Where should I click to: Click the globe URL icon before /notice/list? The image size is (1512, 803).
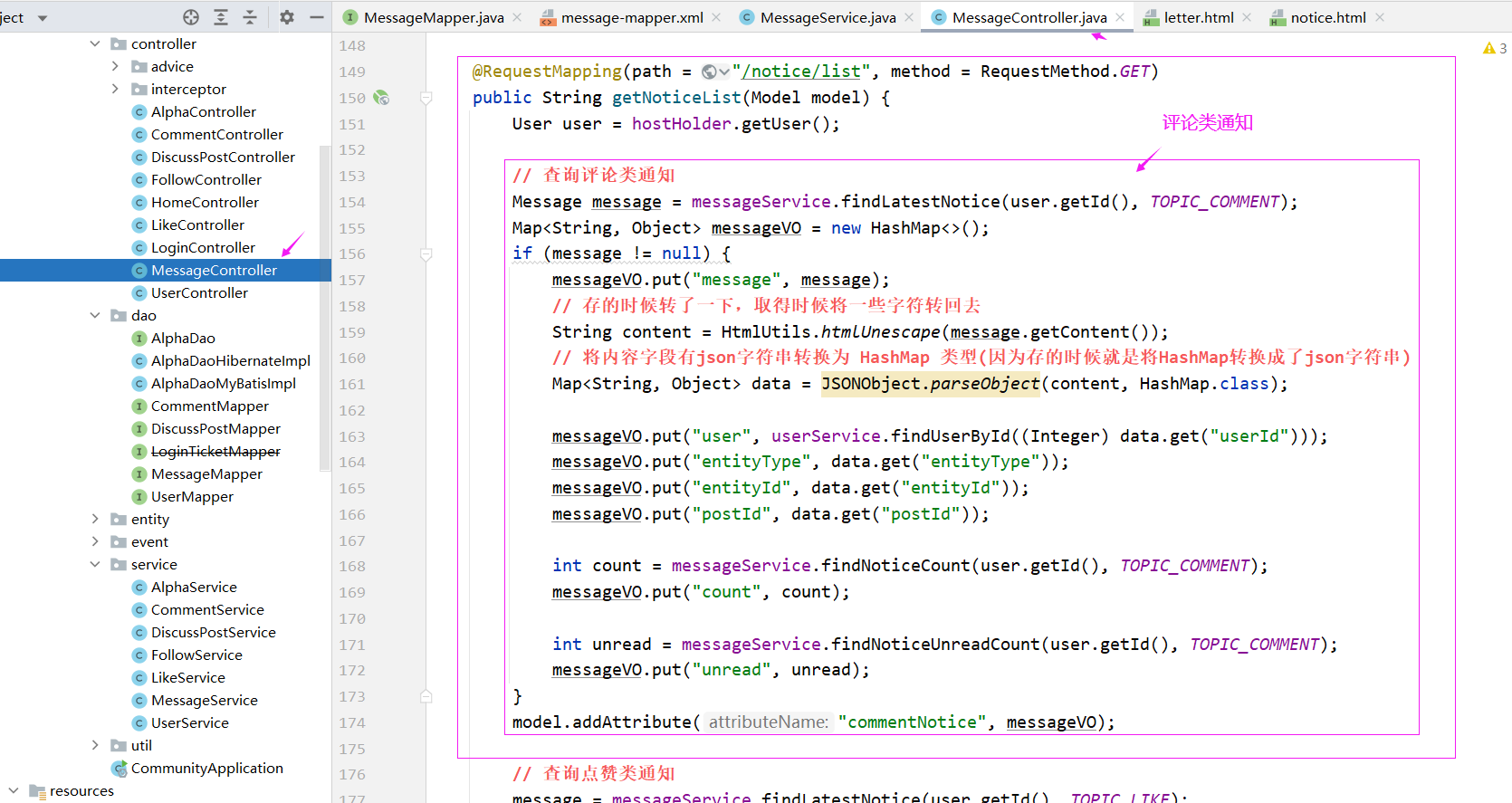(x=710, y=72)
